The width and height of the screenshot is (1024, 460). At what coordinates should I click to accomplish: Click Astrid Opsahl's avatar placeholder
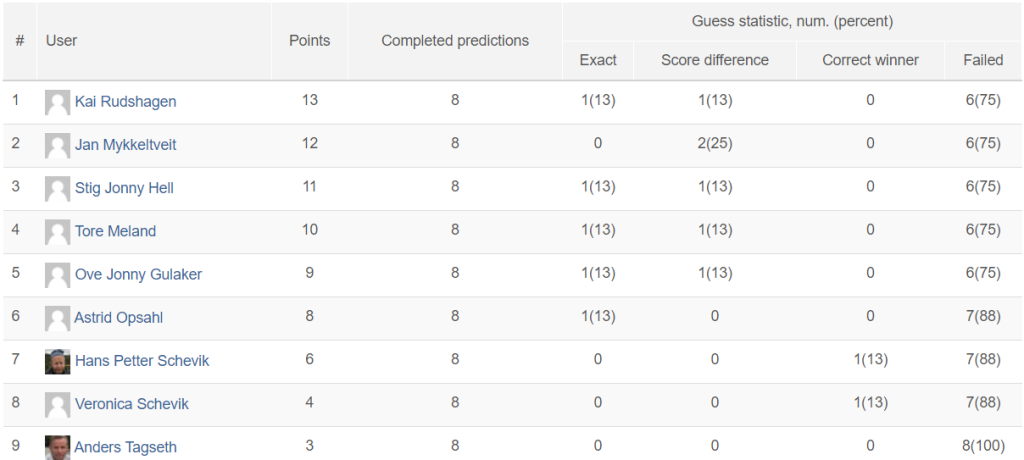tap(57, 318)
